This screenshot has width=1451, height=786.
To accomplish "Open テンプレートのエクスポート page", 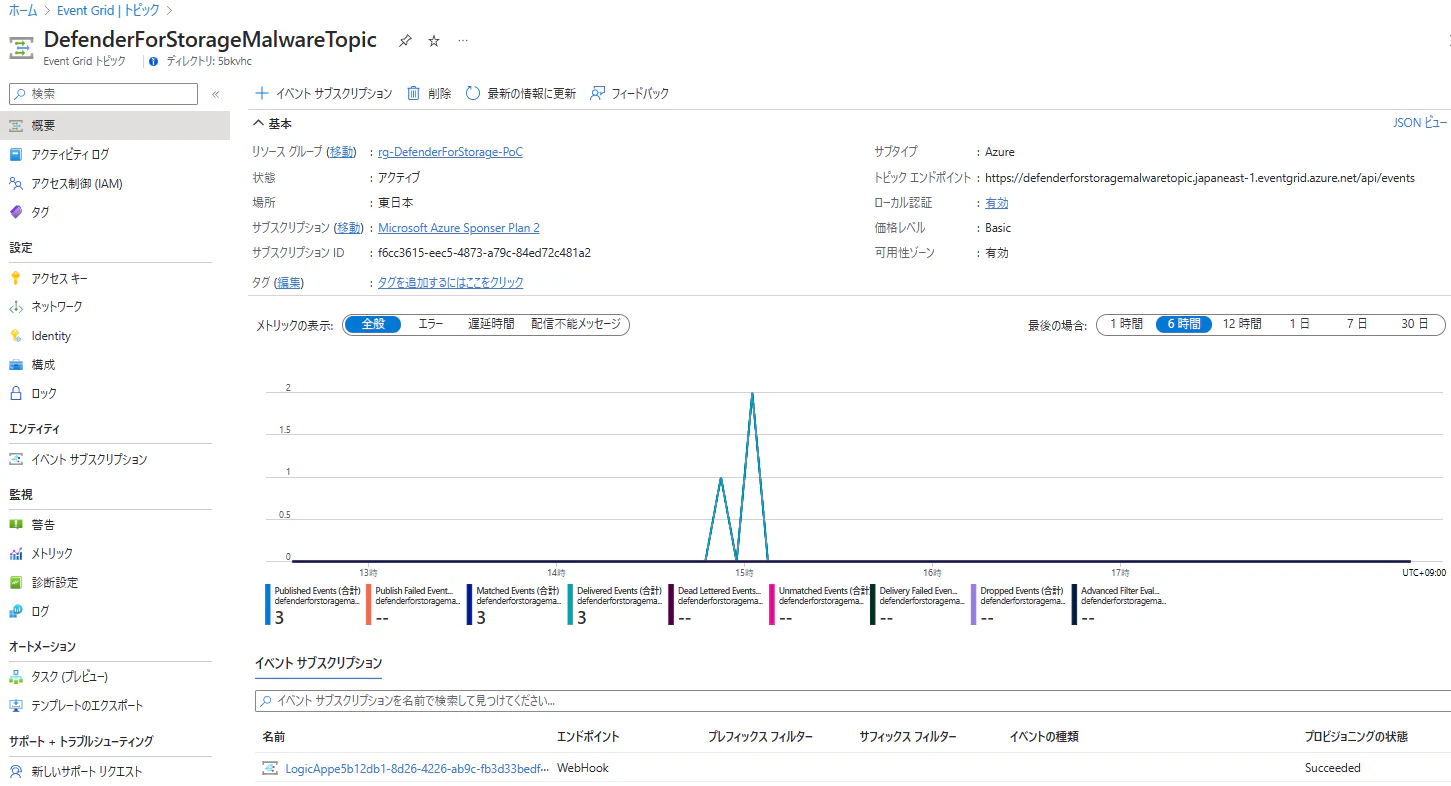I will [87, 705].
